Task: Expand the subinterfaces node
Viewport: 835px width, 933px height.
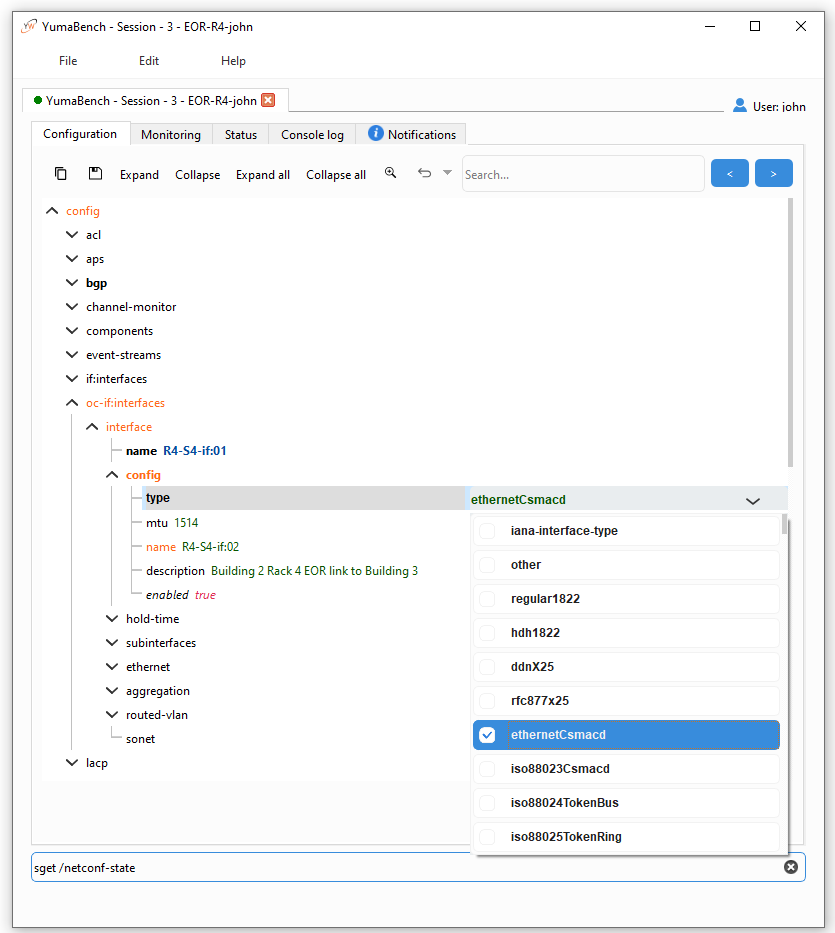Action: (x=112, y=643)
